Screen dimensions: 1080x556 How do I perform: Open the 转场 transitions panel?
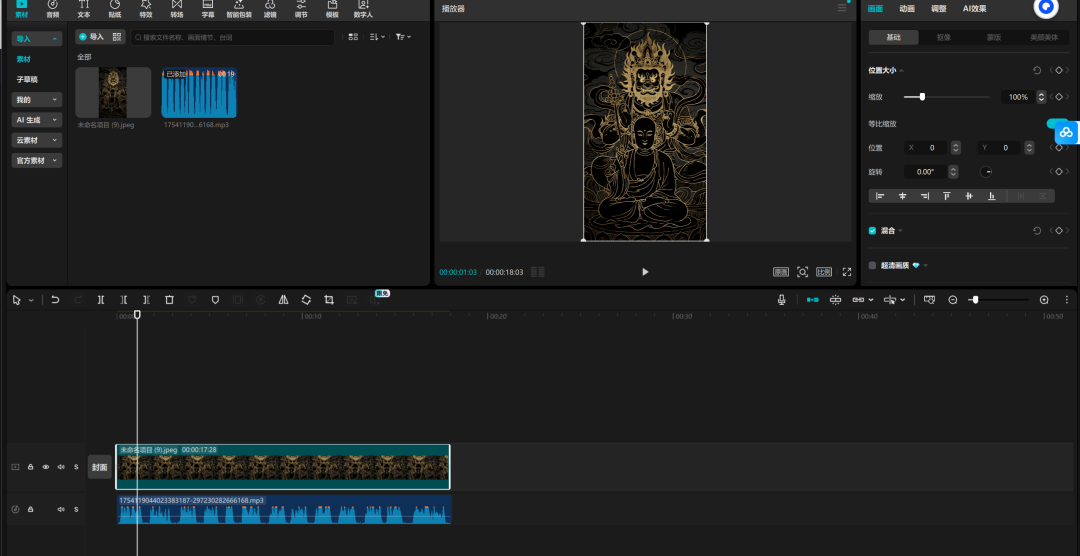click(x=177, y=8)
